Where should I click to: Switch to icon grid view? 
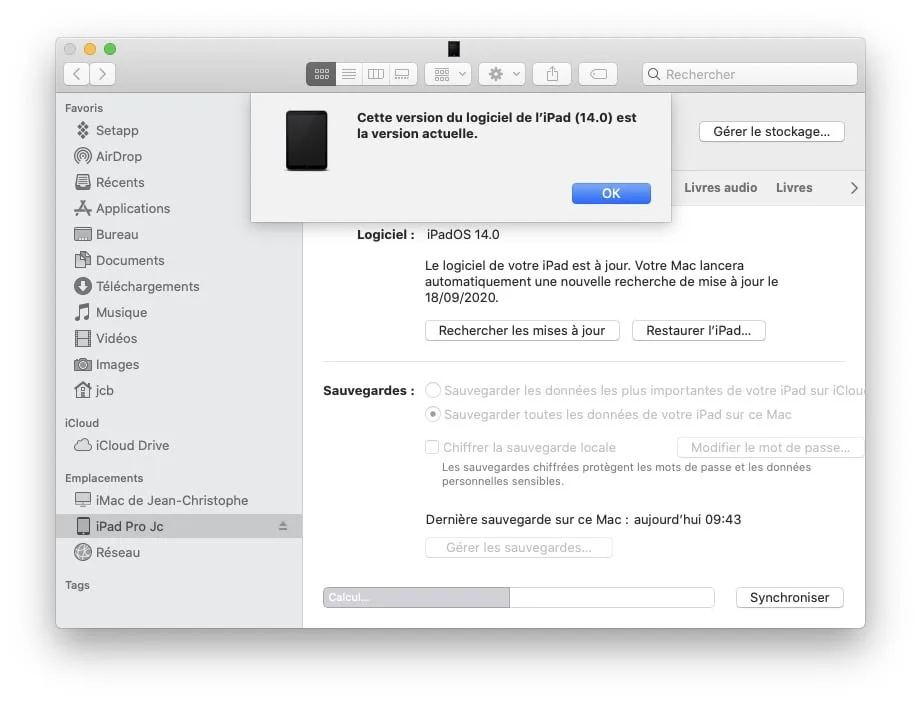321,74
